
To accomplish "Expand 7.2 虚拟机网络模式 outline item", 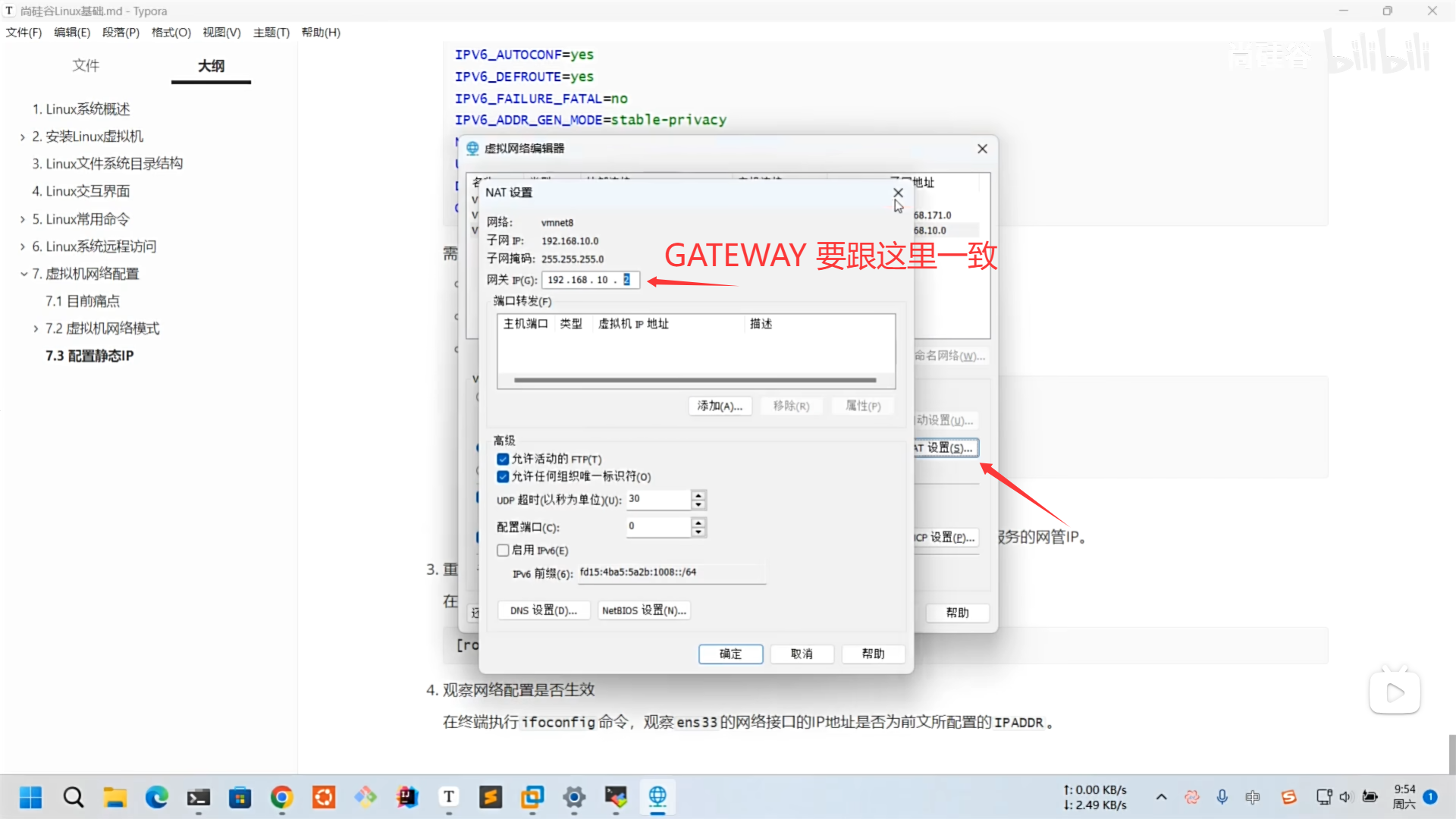I will point(36,328).
